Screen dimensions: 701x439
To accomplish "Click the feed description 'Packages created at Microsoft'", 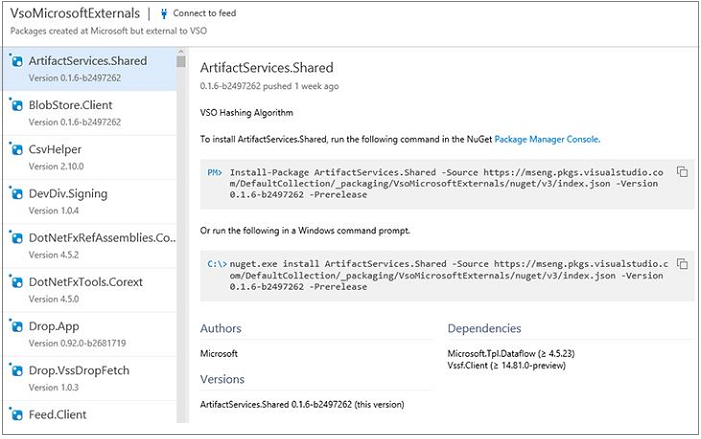I will click(x=109, y=31).
